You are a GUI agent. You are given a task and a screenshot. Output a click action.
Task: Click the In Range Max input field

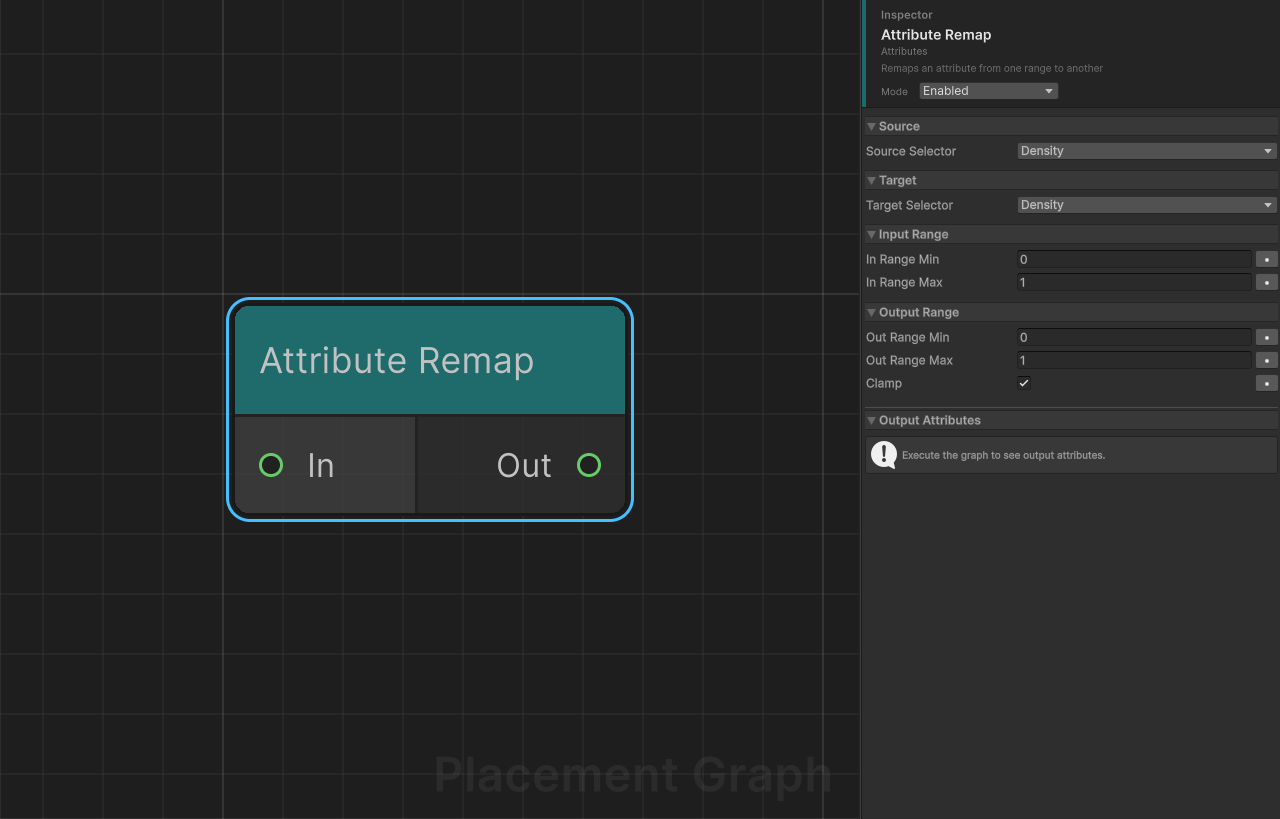(x=1134, y=282)
